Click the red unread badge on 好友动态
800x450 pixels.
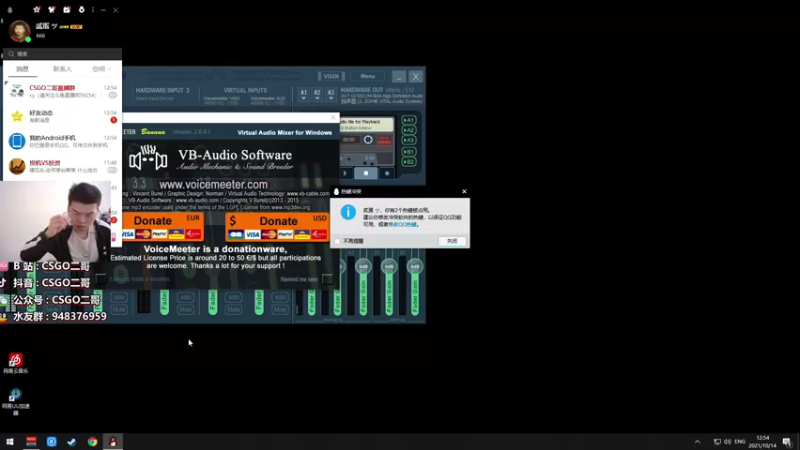point(113,120)
